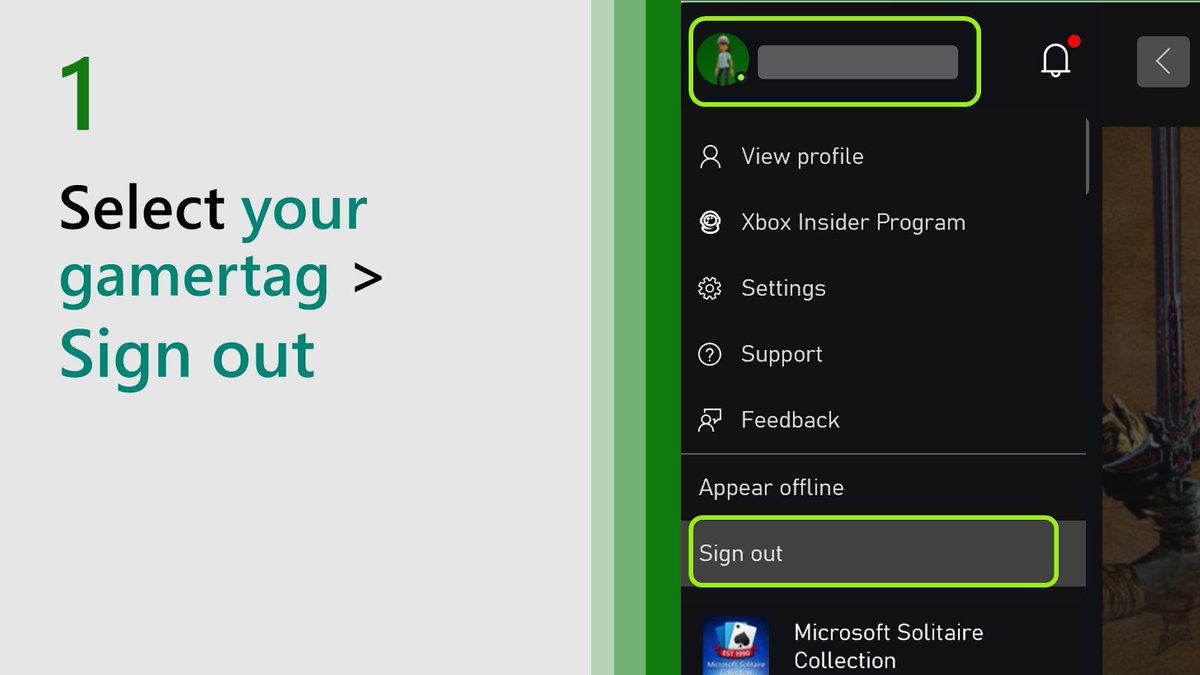Click the blurred gamertag name field
The height and width of the screenshot is (675, 1200).
point(858,62)
